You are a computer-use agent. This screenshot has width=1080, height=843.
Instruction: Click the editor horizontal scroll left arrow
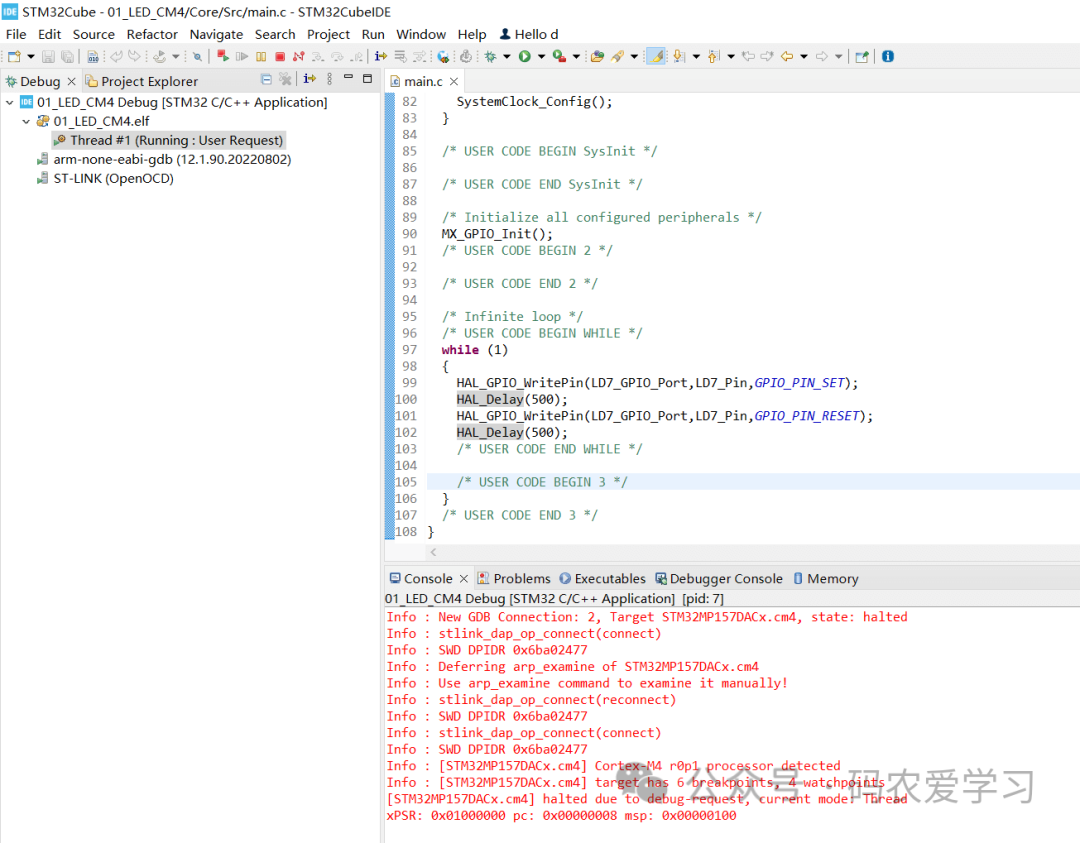coord(433,552)
